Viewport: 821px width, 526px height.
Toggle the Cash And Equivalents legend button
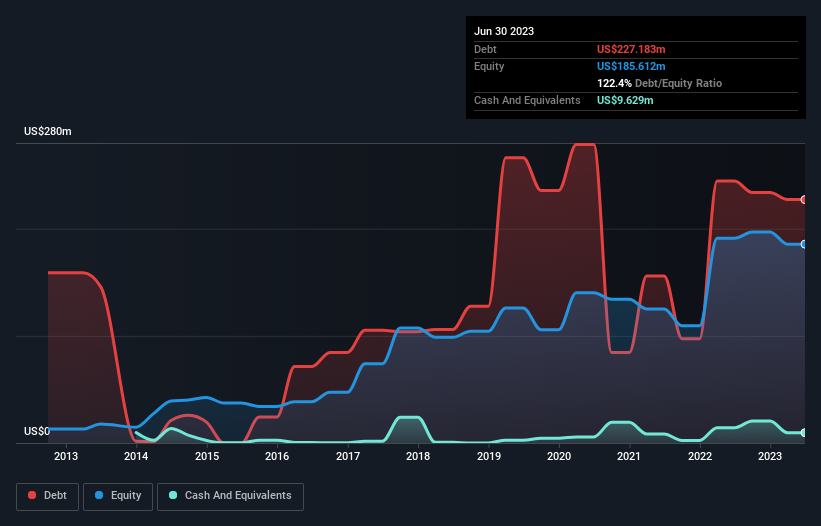230,496
